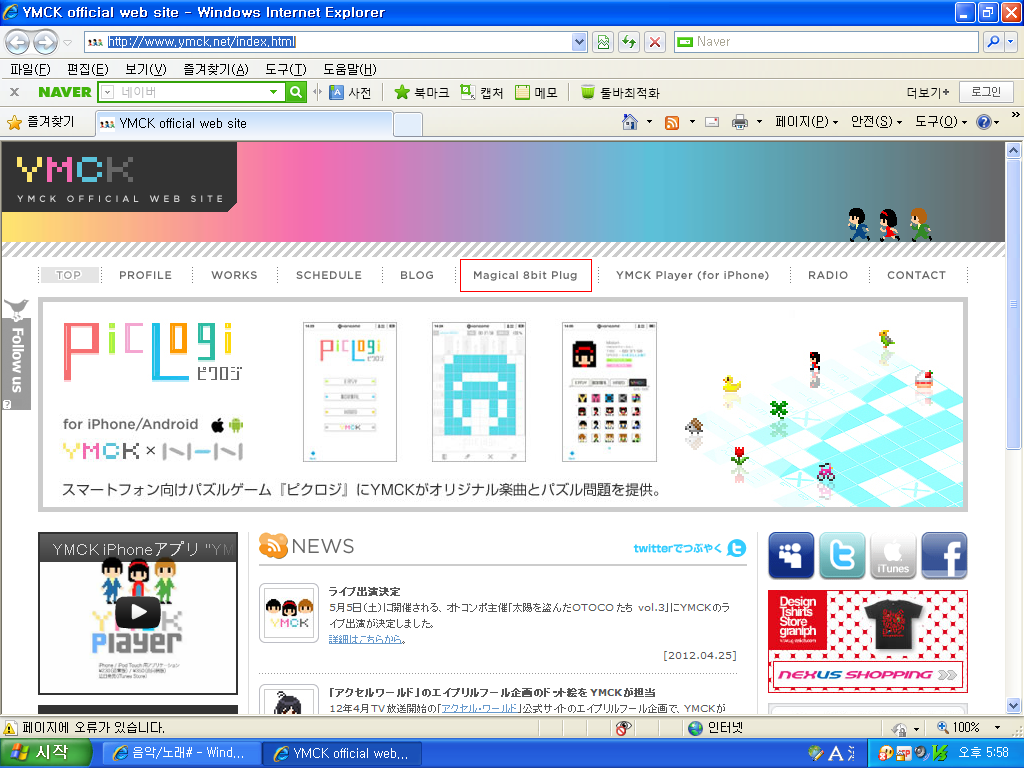This screenshot has width=1024, height=768.
Task: Open the 도움말(H) menu
Action: coord(350,69)
